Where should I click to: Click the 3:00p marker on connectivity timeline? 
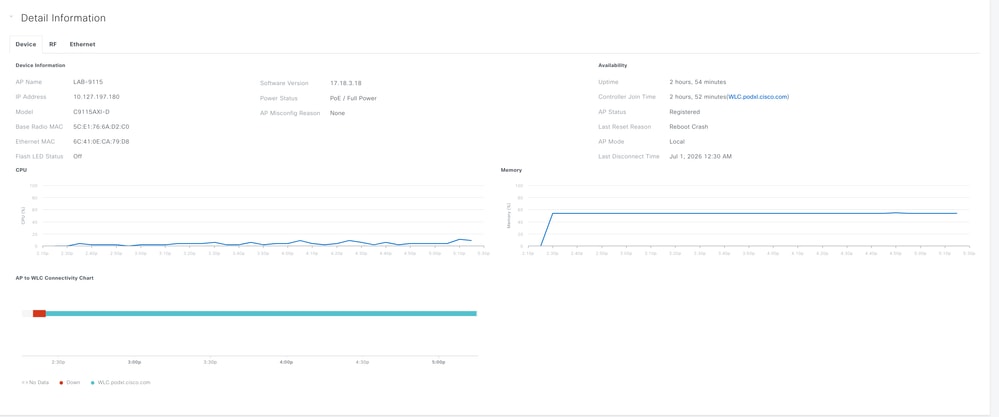(134, 362)
